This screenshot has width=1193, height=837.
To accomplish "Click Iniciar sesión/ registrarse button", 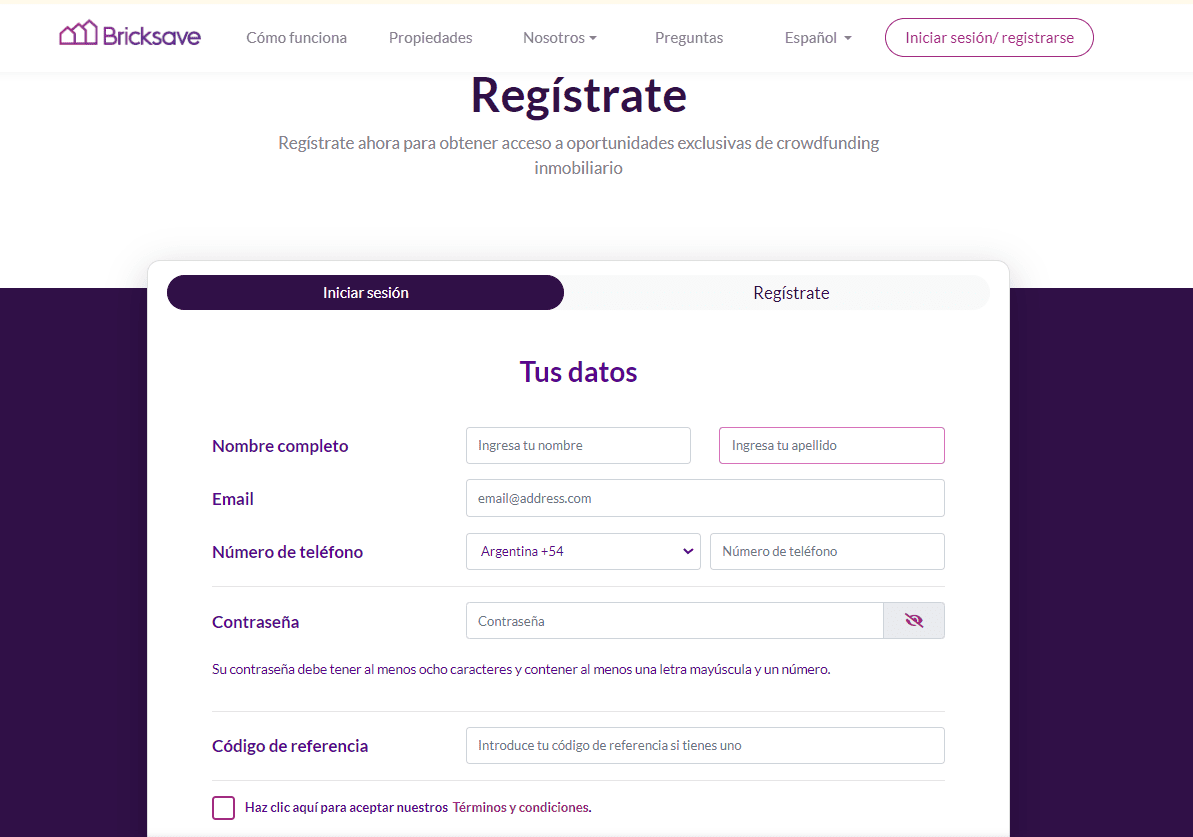I will [989, 38].
